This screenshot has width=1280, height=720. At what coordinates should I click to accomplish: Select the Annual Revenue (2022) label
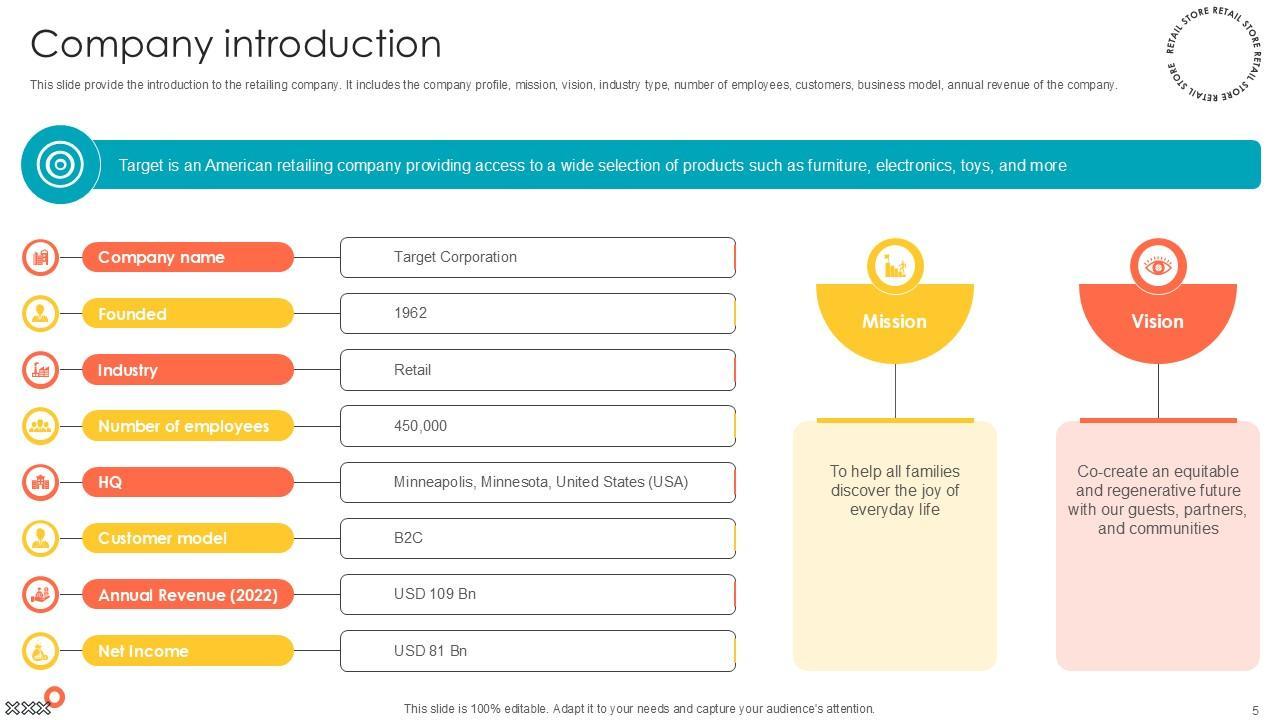[188, 595]
